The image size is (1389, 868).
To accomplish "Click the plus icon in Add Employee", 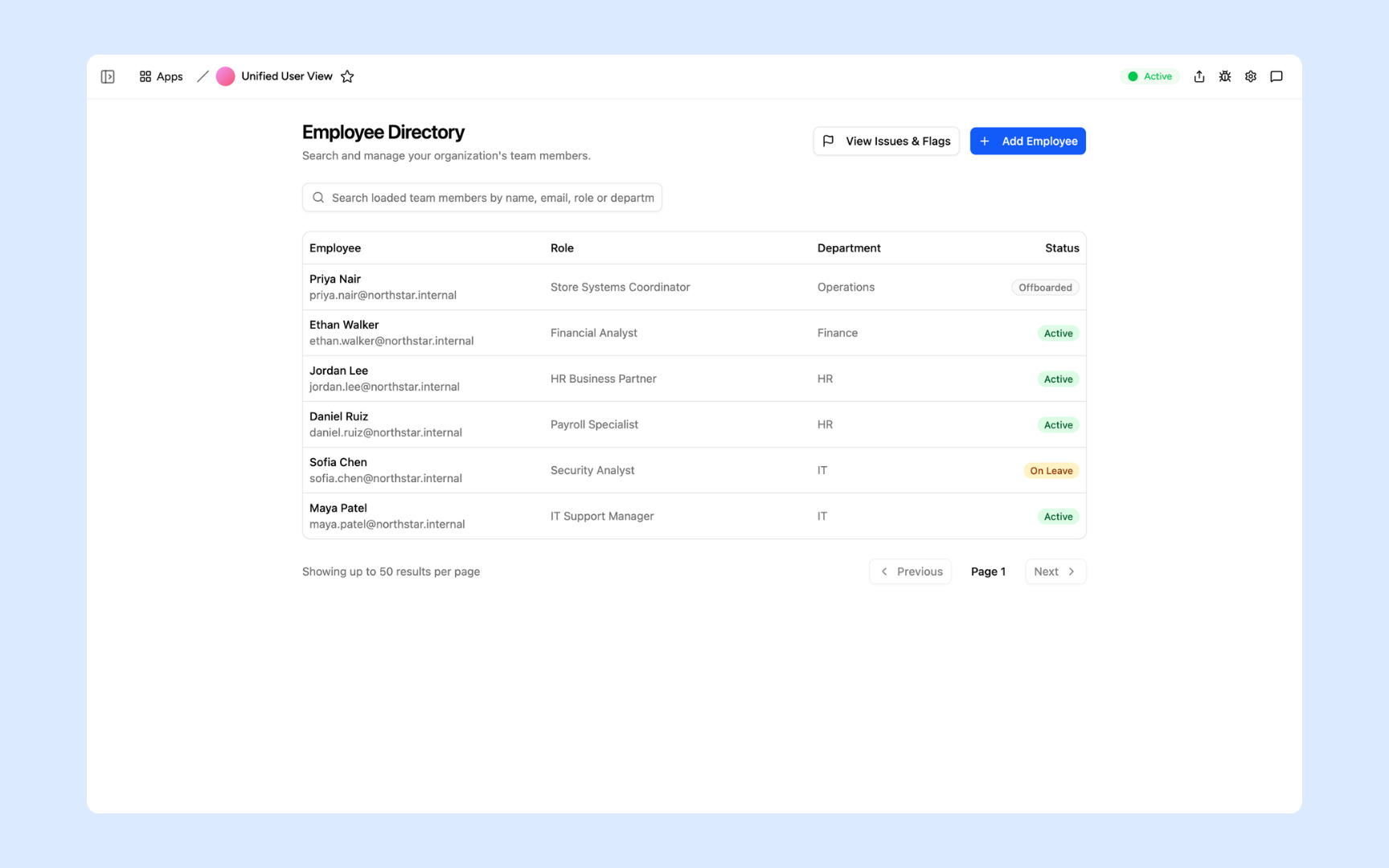I will tap(985, 141).
